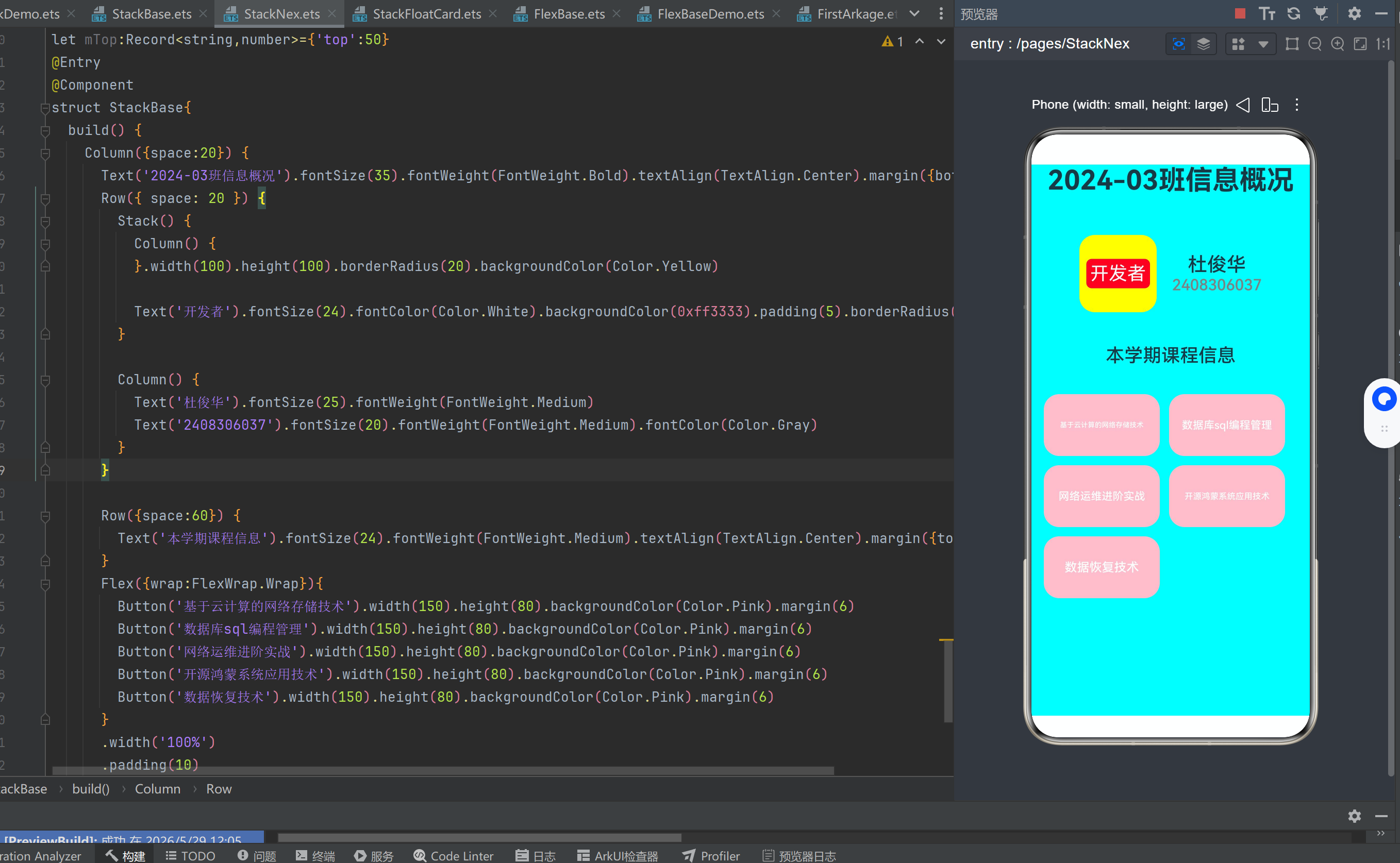This screenshot has height=863, width=1400.
Task: Close the StackNex.ets tab
Action: [332, 13]
